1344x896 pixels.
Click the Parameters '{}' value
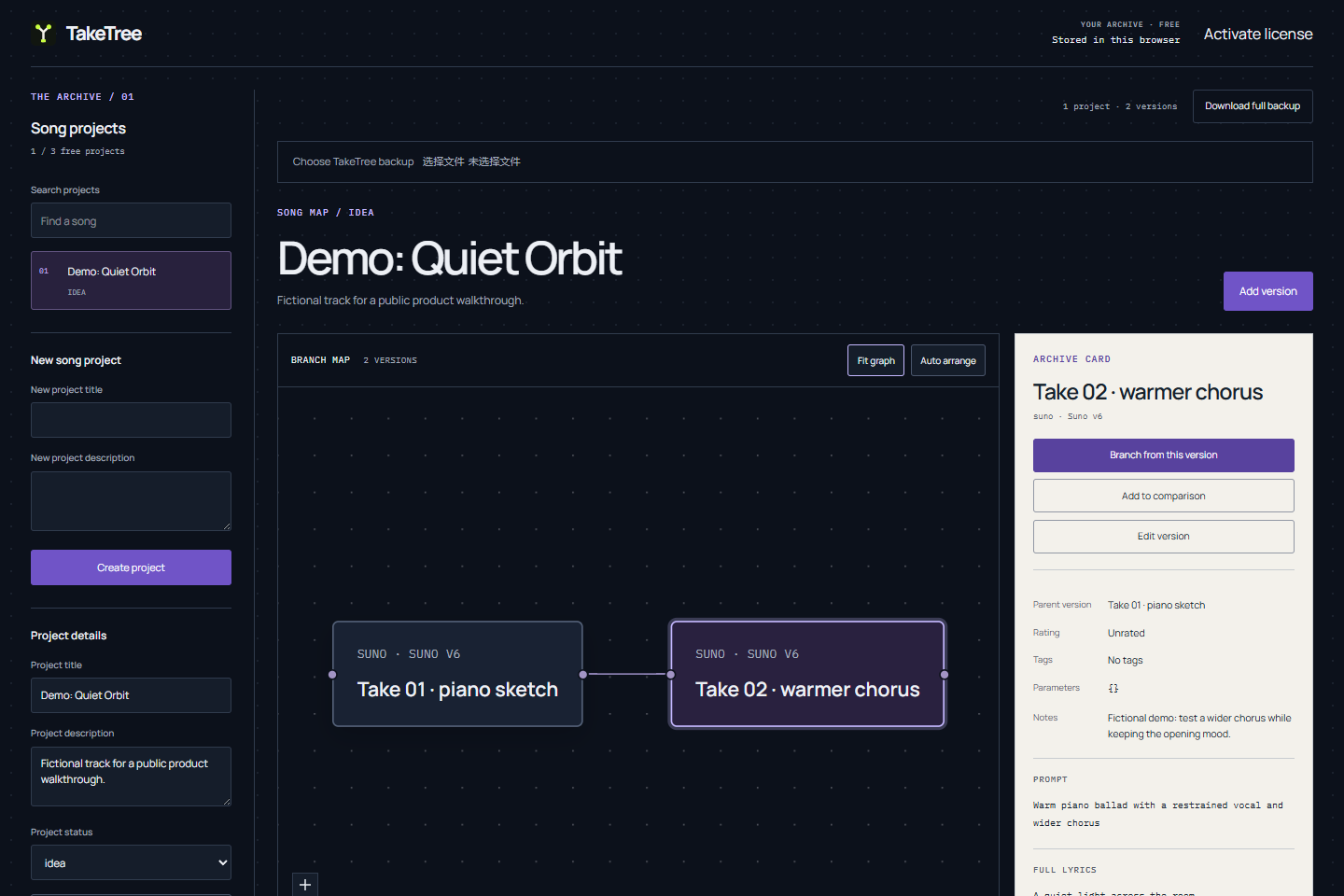click(1113, 688)
